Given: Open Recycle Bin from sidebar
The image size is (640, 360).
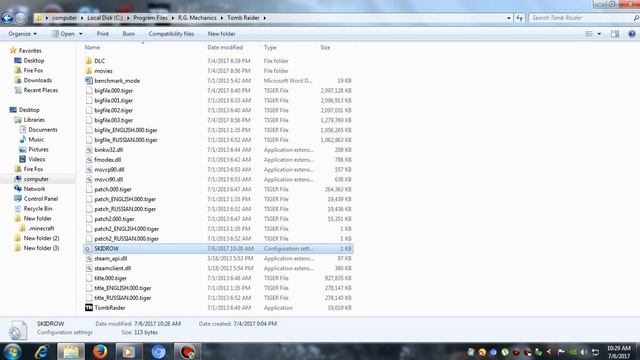Looking at the screenshot, I should tap(38, 209).
